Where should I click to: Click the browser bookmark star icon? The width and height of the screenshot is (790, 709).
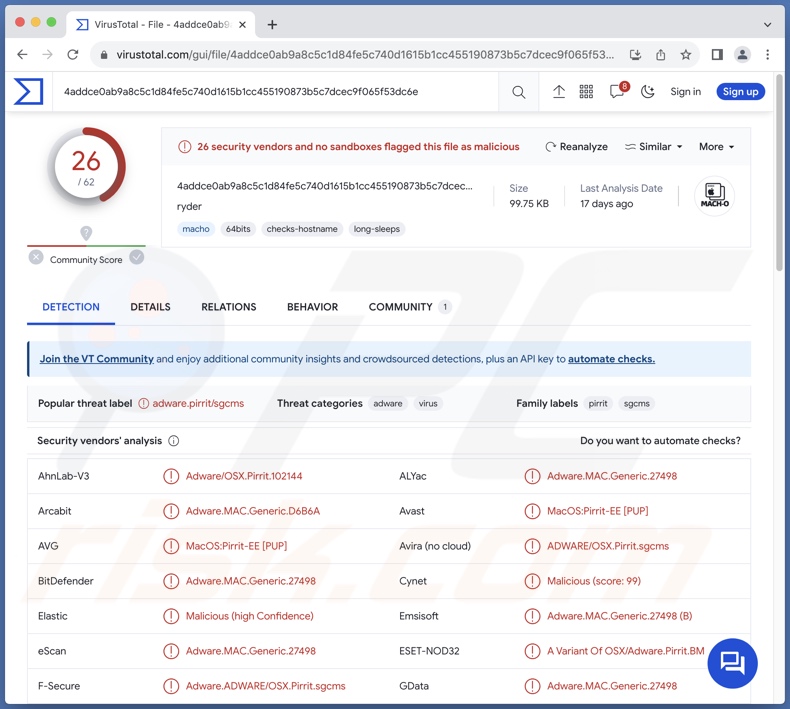point(686,55)
